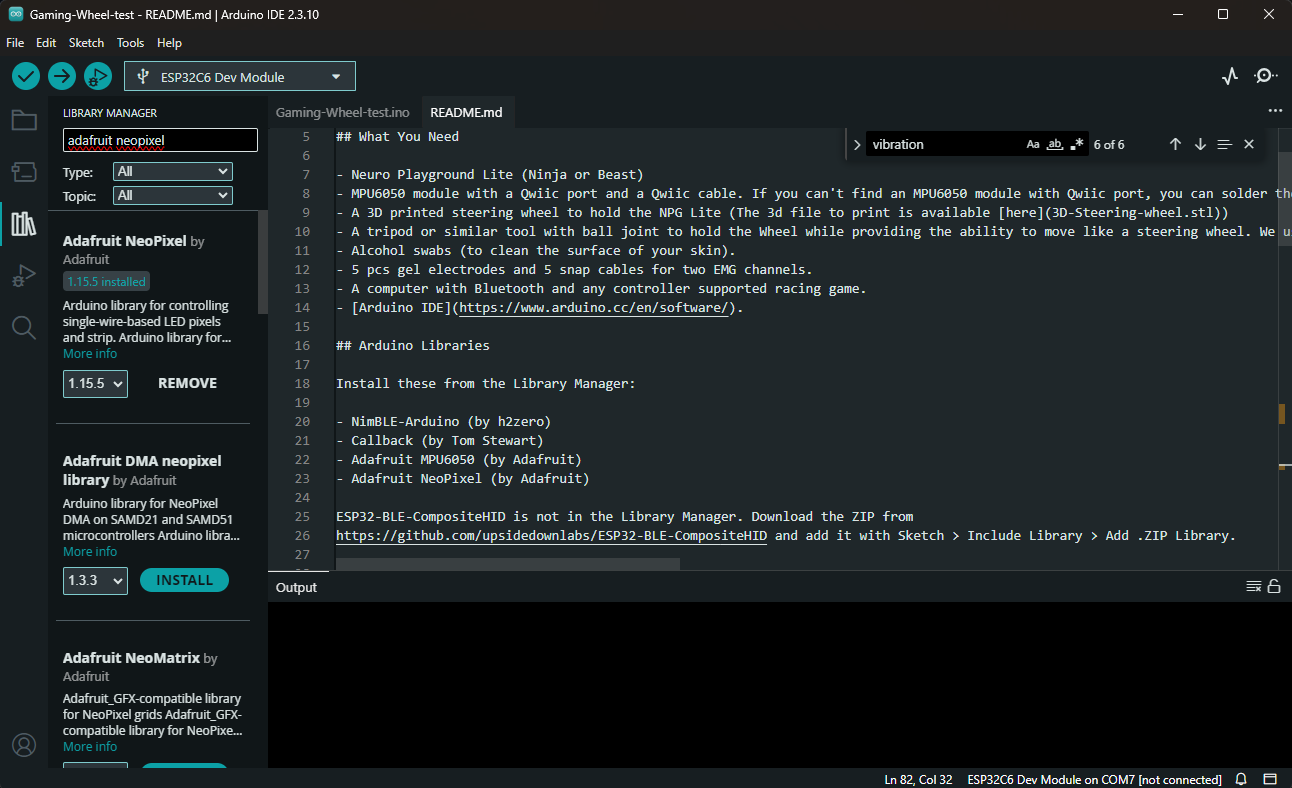
Task: Toggle Match Whole Word in find widget
Action: point(1055,144)
